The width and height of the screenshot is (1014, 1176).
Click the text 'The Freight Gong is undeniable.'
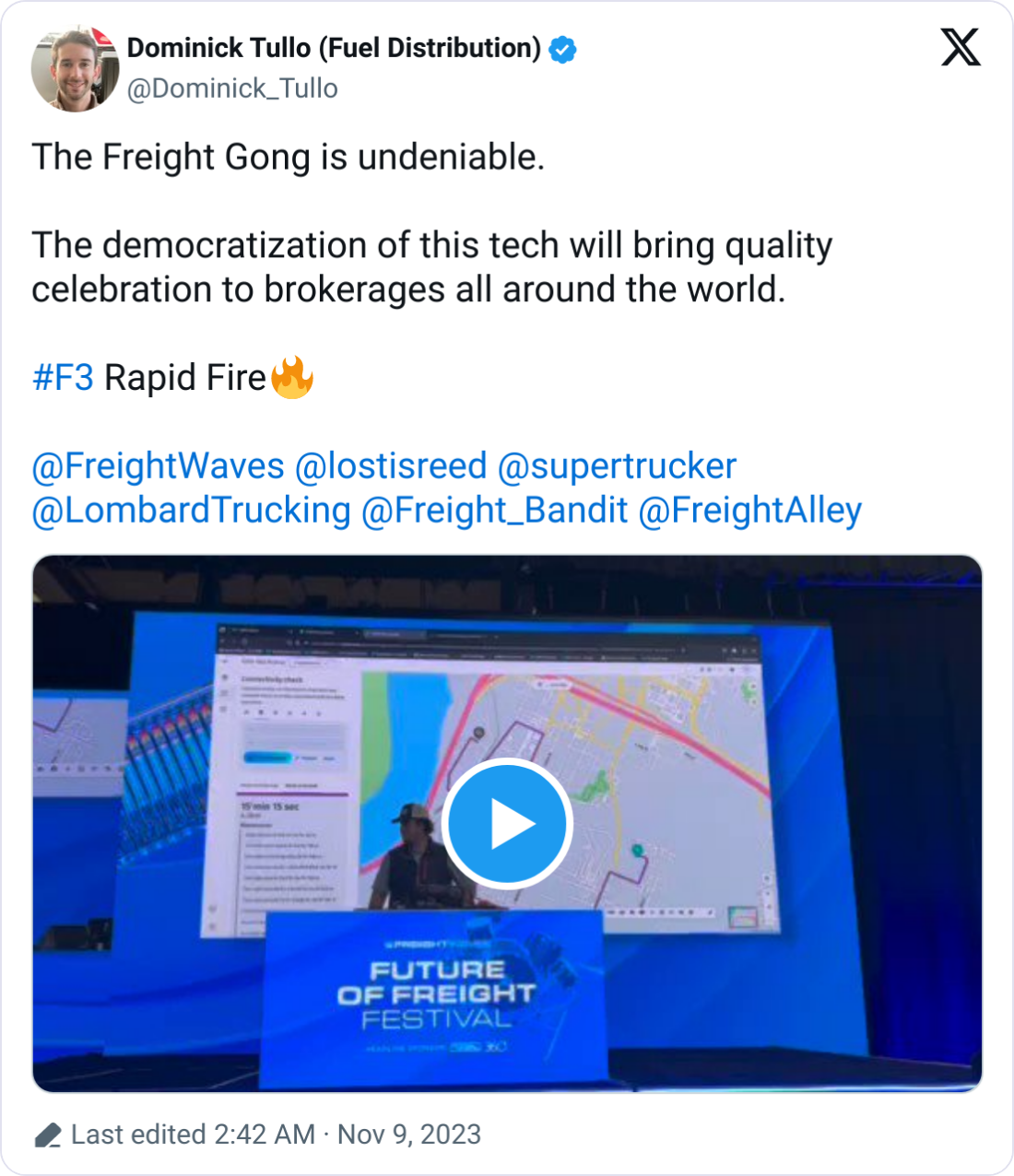pyautogui.click(x=289, y=158)
